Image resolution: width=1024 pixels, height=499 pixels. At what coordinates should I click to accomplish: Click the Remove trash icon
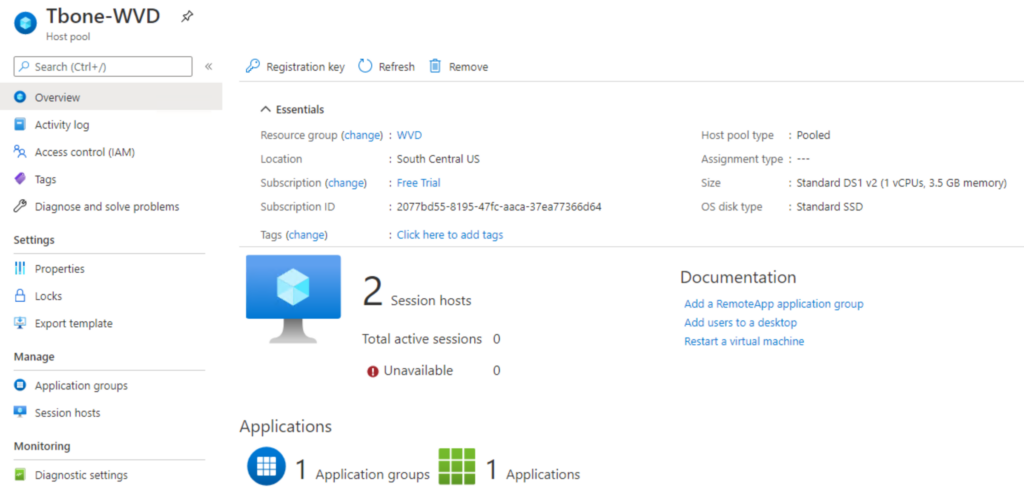(436, 67)
